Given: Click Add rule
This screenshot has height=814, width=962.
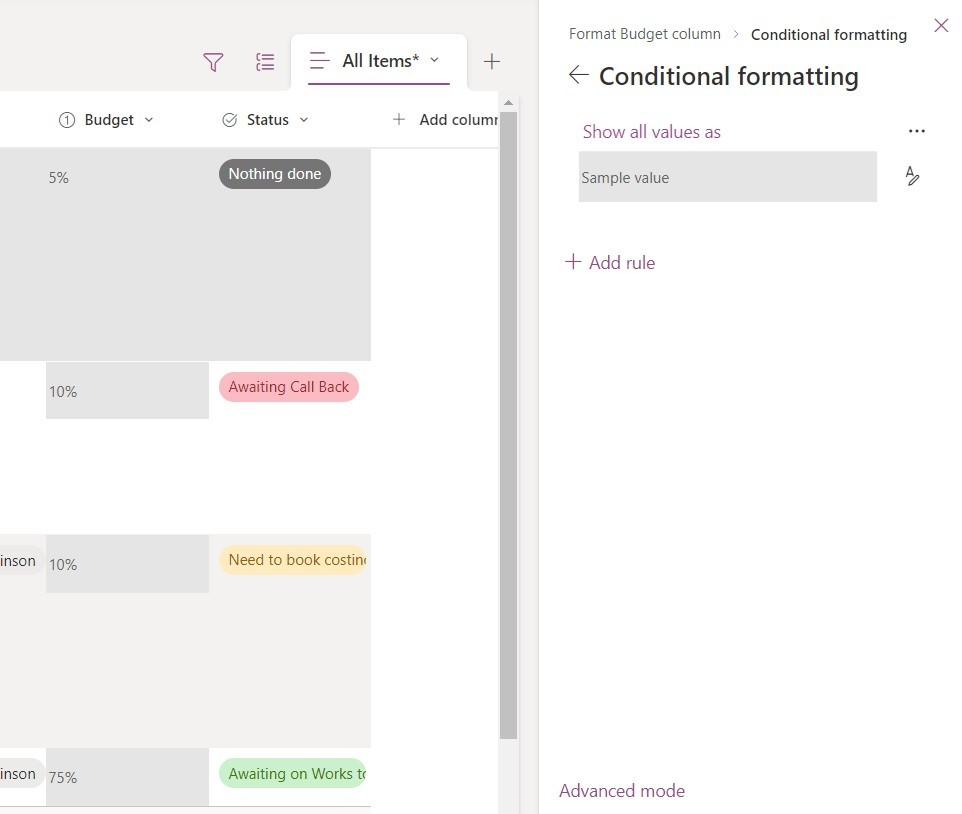Looking at the screenshot, I should [x=610, y=263].
